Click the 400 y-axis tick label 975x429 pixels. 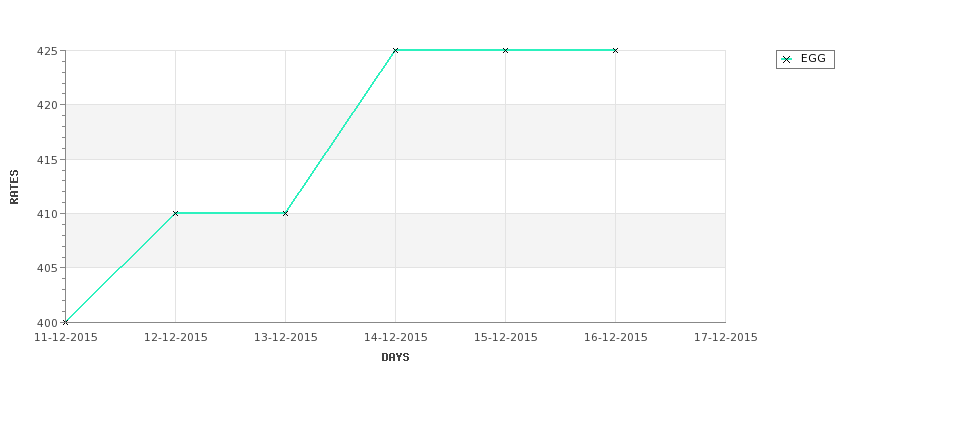click(x=47, y=323)
